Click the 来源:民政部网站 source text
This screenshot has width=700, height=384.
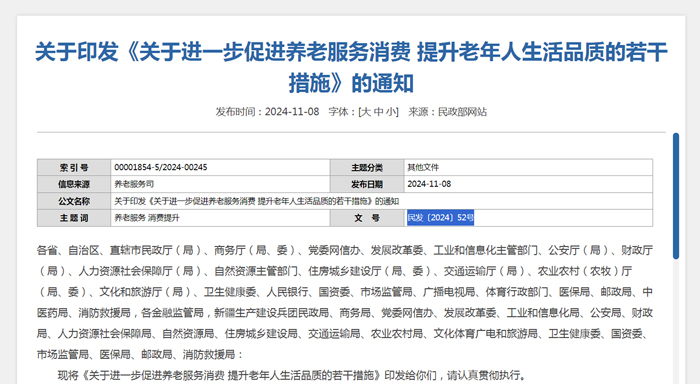[447, 112]
